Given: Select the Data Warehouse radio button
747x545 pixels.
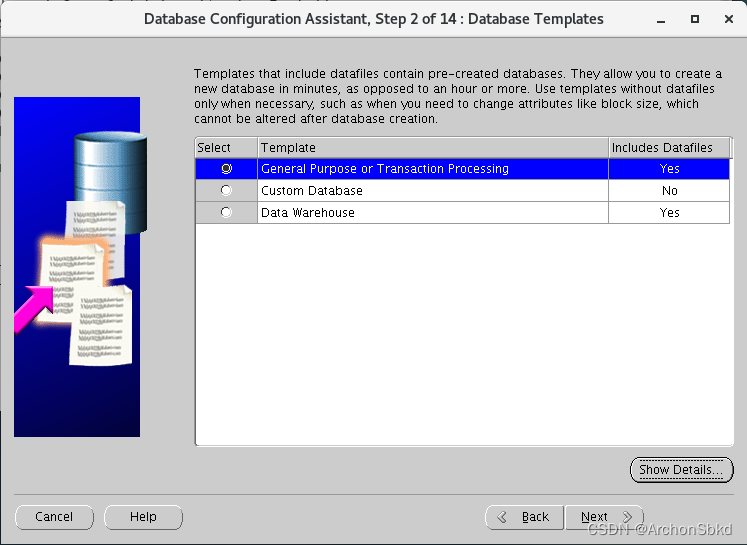Looking at the screenshot, I should [x=226, y=212].
